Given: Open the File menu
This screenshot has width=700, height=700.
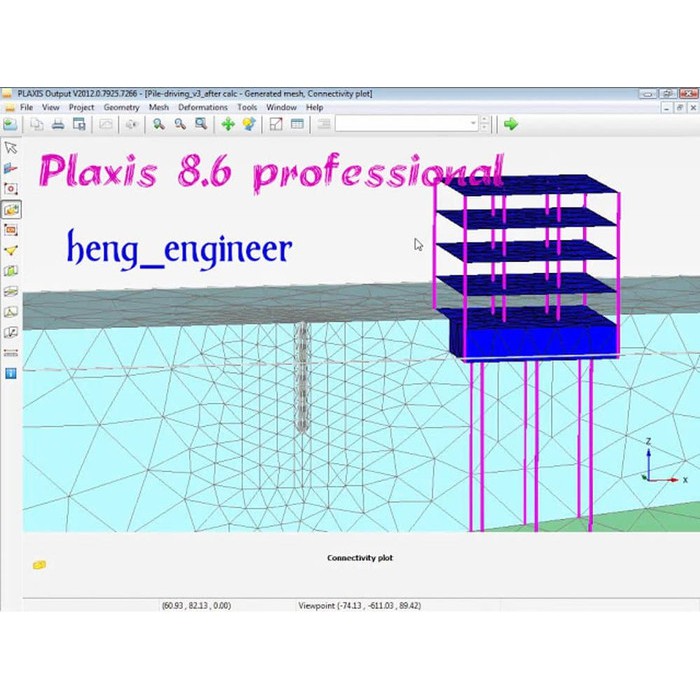Looking at the screenshot, I should tap(26, 108).
